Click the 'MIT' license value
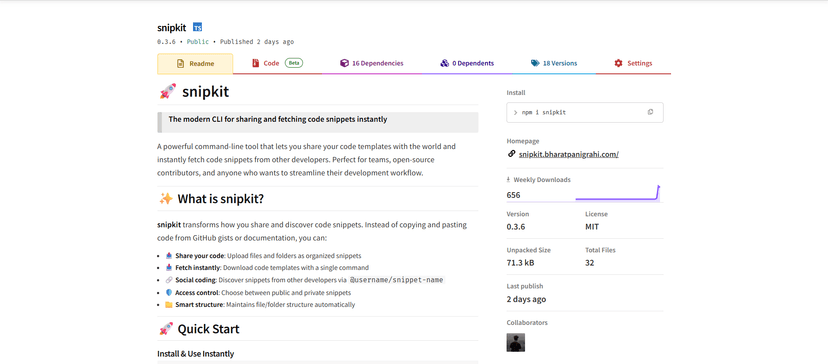The height and width of the screenshot is (364, 828). tap(592, 227)
